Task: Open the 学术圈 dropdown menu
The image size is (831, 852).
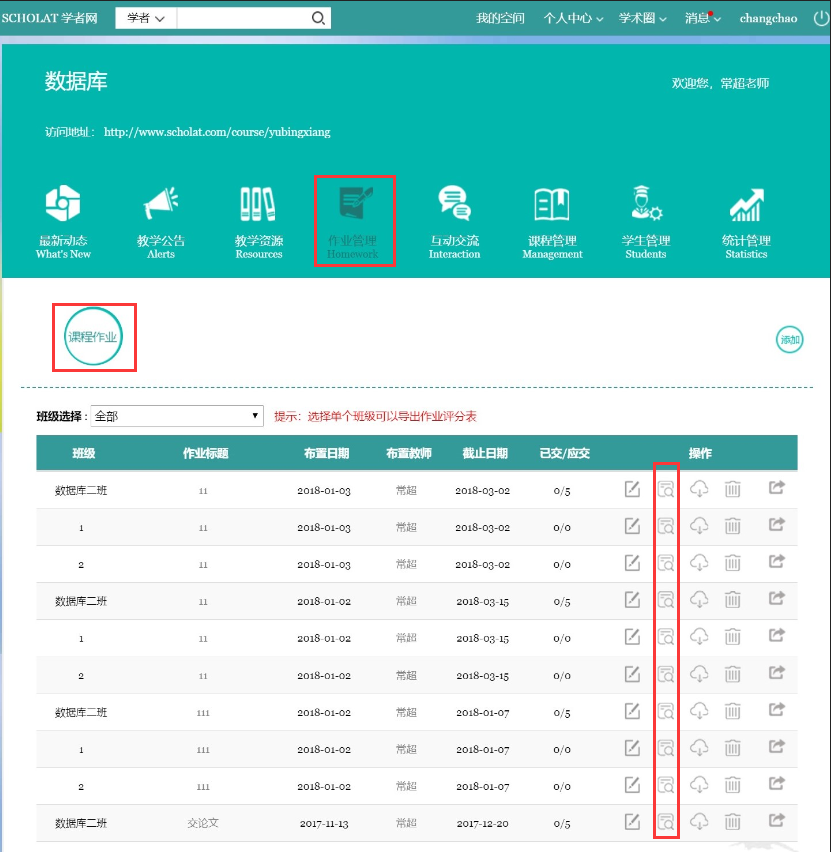Action: (x=646, y=18)
